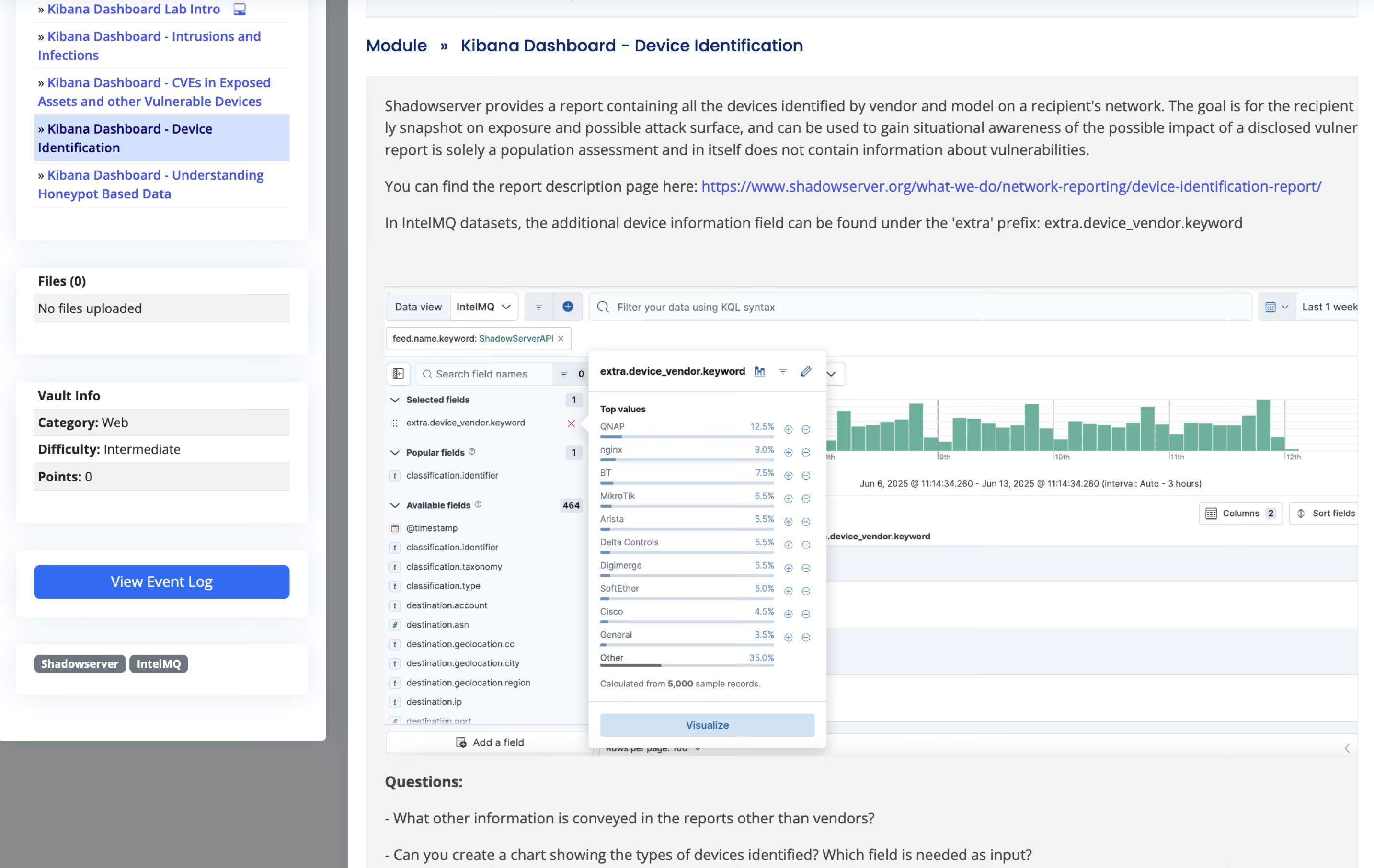Click the Visualize button in field popover
Image resolution: width=1374 pixels, height=868 pixels.
(x=707, y=725)
